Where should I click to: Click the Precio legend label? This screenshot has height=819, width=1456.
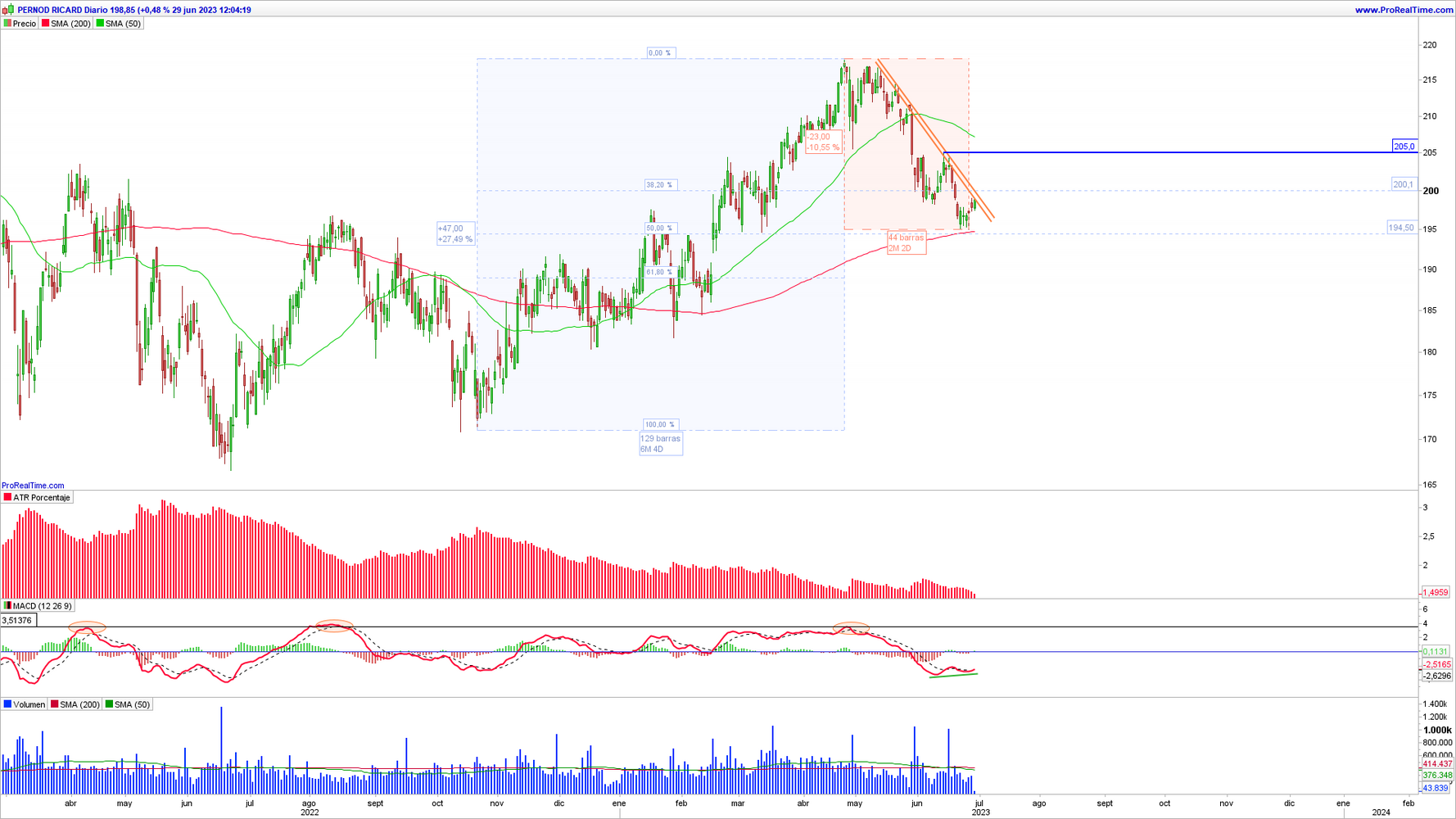point(25,24)
